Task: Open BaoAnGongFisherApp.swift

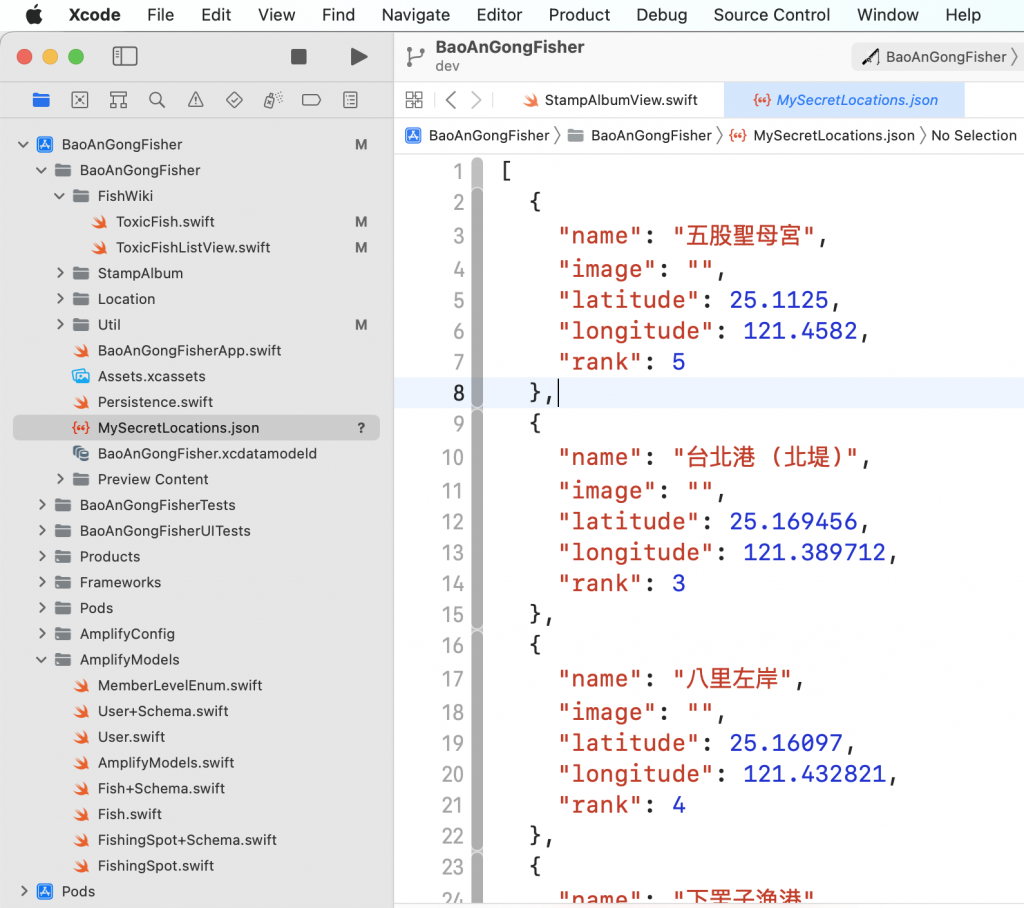Action: [189, 351]
